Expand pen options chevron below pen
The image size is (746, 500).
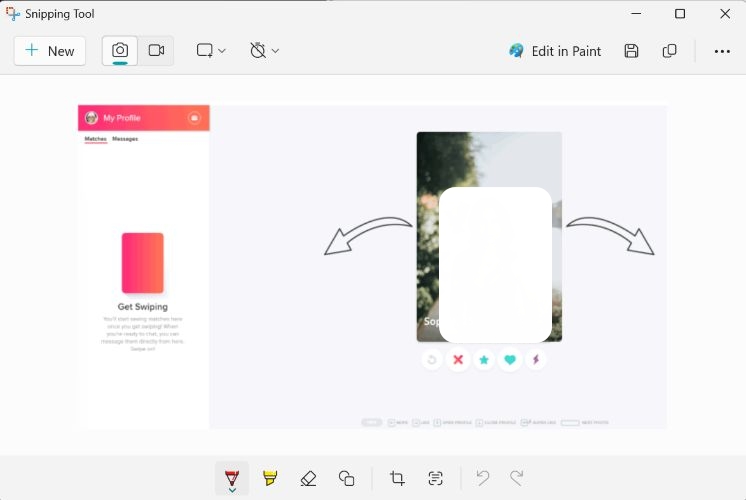pos(232,490)
